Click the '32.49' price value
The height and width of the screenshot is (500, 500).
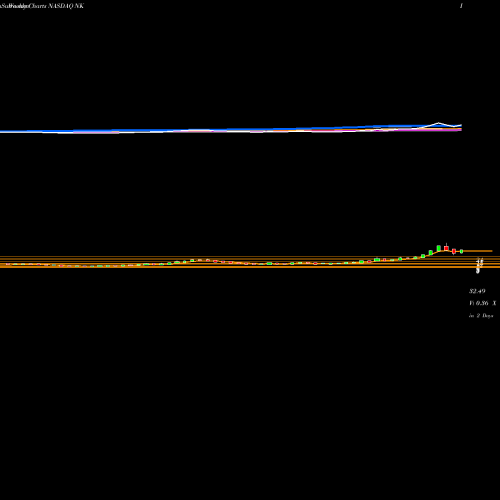(x=477, y=291)
